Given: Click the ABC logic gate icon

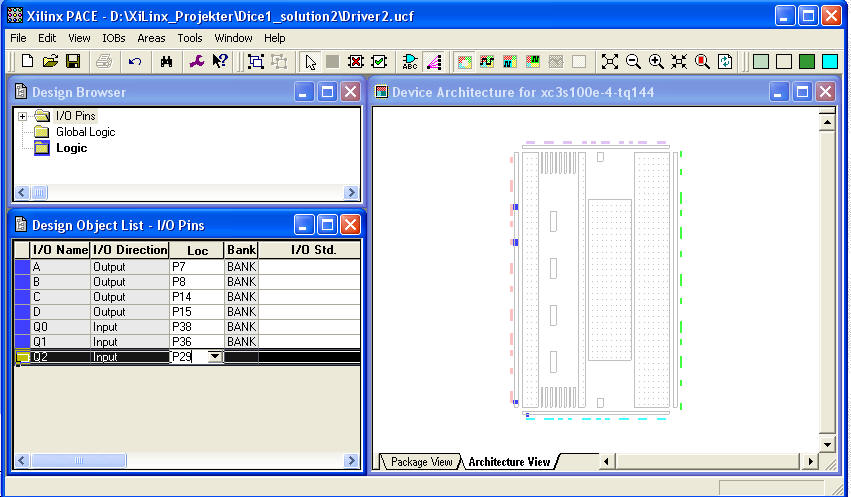Looking at the screenshot, I should 410,61.
